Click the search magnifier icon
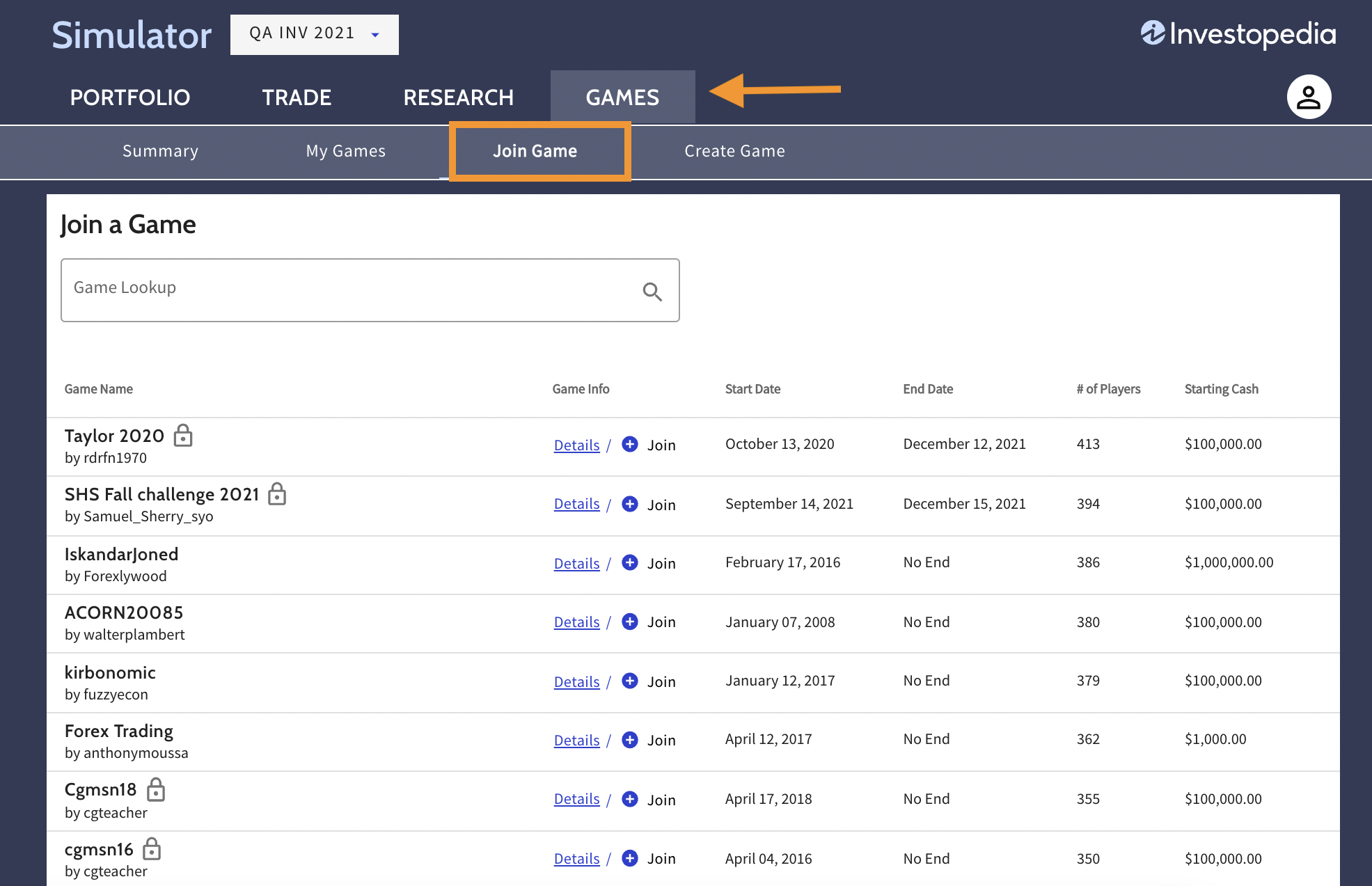The height and width of the screenshot is (886, 1372). coord(652,292)
